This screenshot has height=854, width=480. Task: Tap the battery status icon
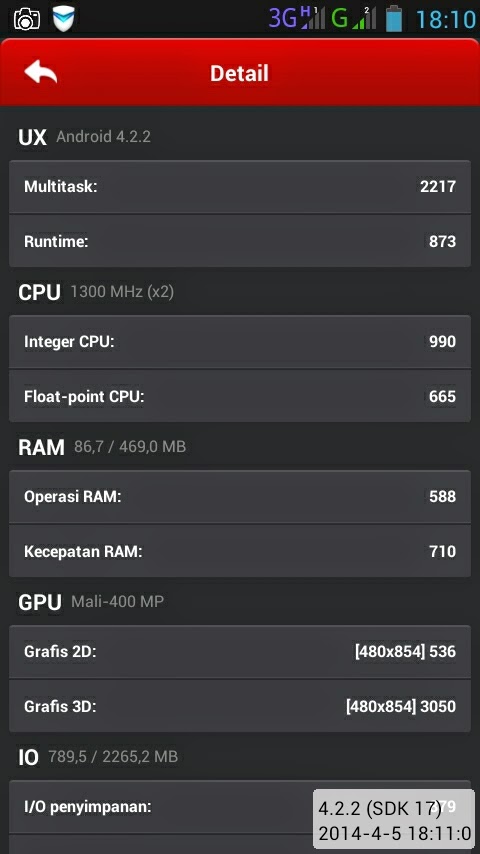pos(394,18)
